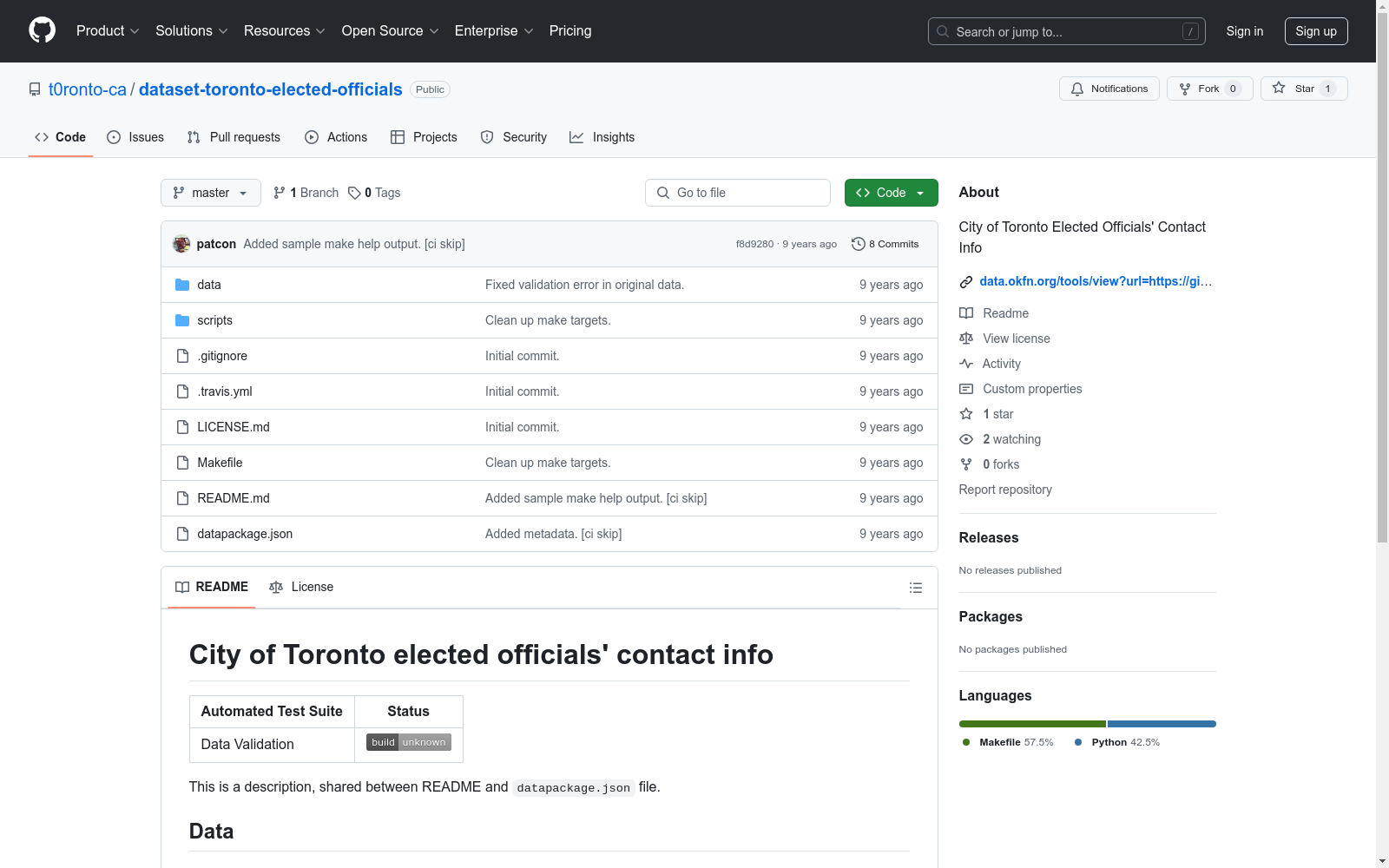Click the repository icon beside t0ronto-ca
This screenshot has width=1389, height=868.
coord(35,89)
